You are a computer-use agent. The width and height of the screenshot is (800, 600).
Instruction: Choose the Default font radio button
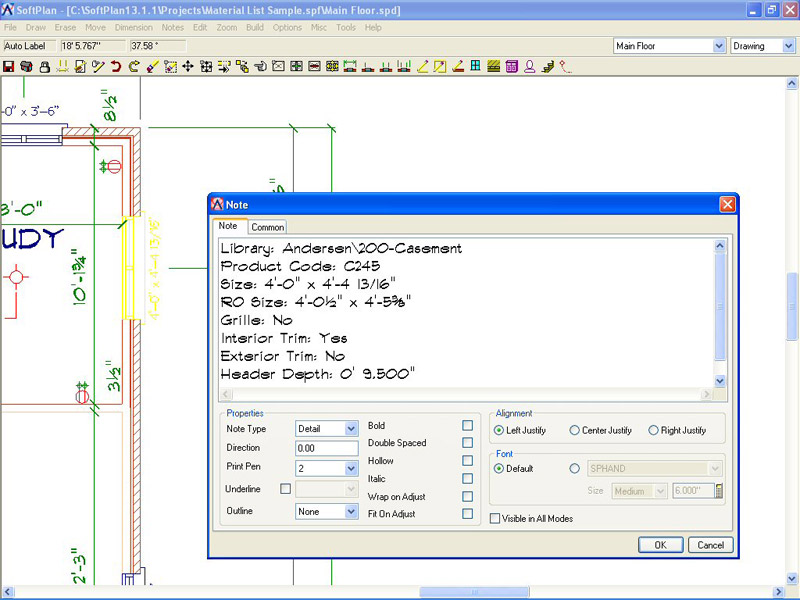coord(498,468)
